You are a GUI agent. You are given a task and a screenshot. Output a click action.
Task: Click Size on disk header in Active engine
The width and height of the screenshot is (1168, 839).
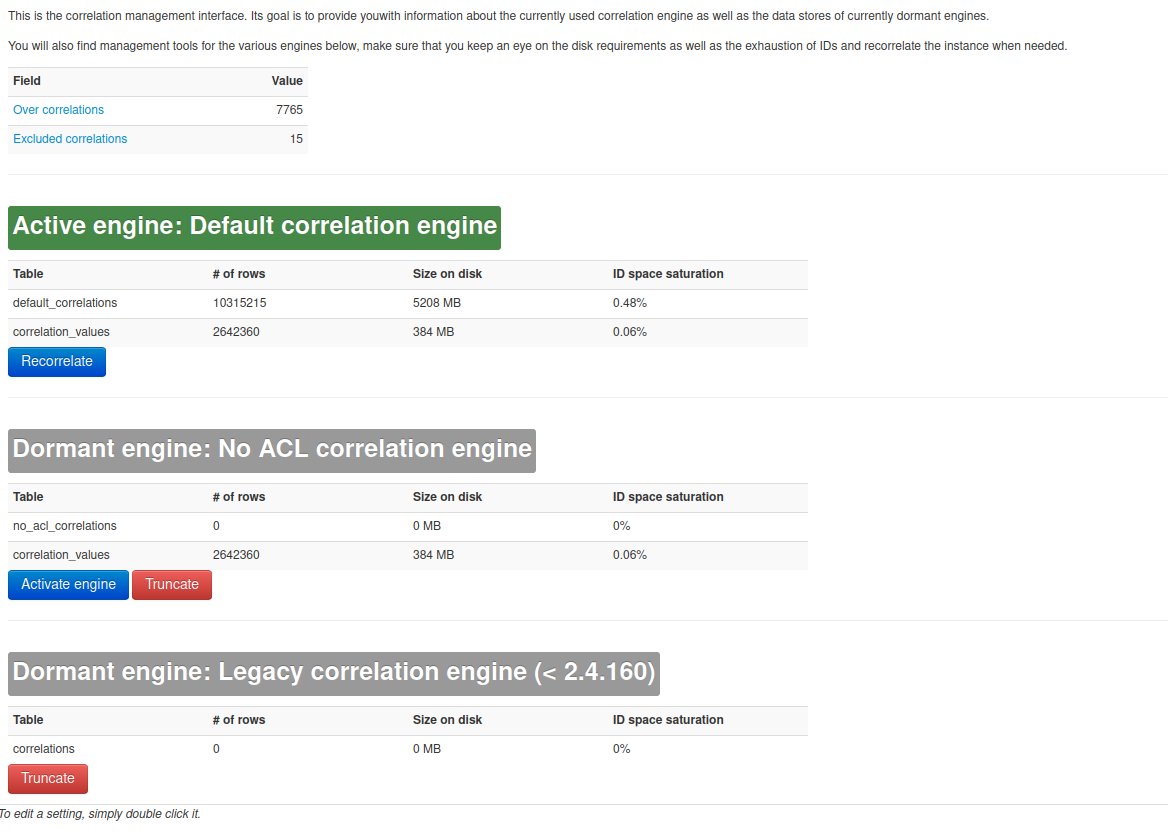pyautogui.click(x=447, y=273)
